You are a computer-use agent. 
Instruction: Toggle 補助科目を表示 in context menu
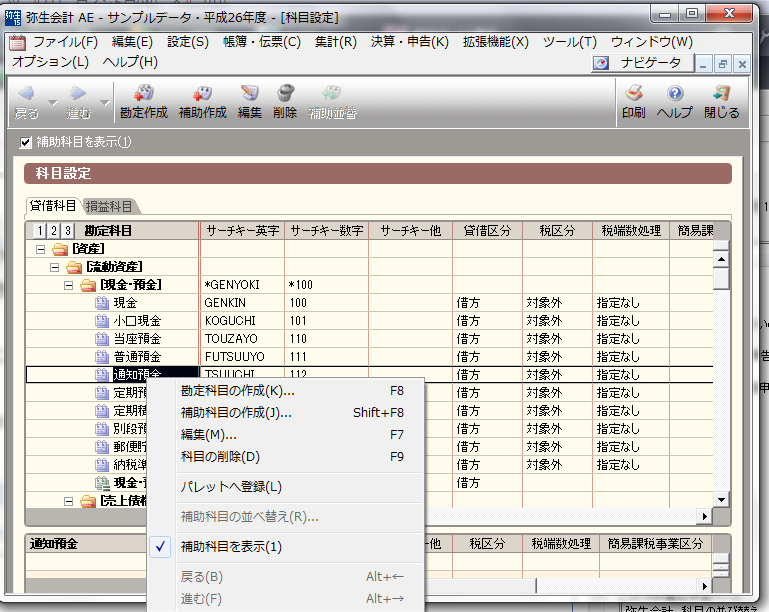[x=231, y=547]
